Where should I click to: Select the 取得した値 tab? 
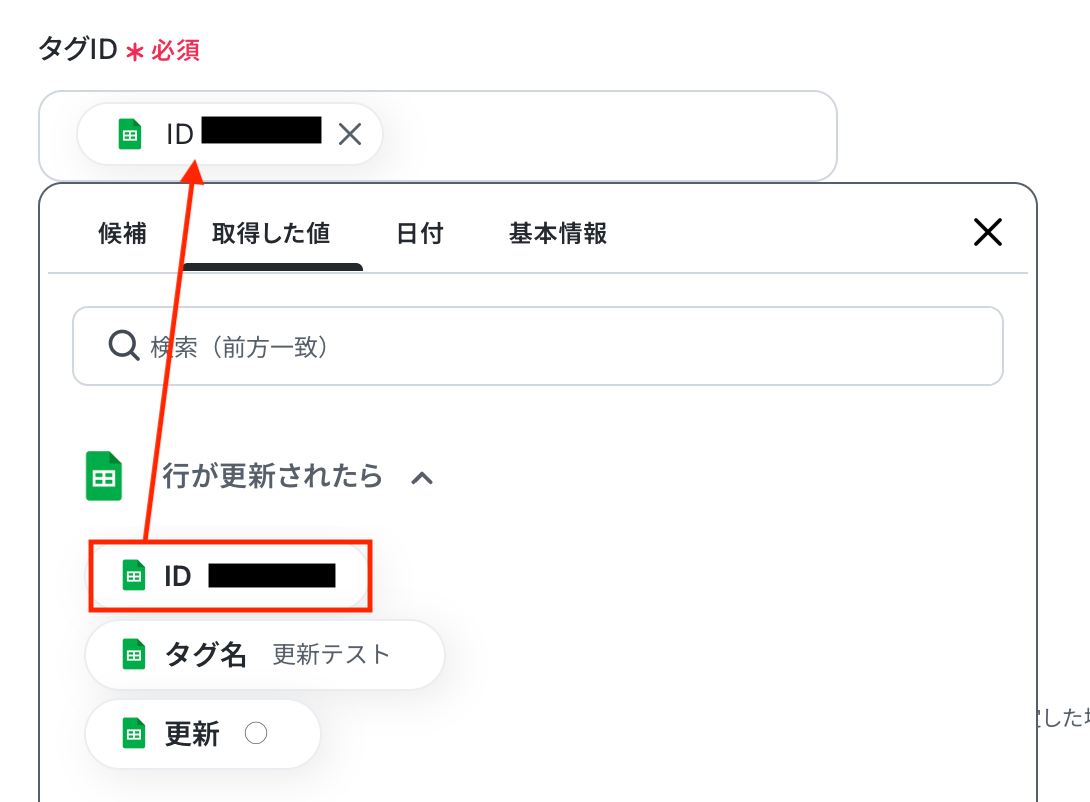[x=271, y=234]
